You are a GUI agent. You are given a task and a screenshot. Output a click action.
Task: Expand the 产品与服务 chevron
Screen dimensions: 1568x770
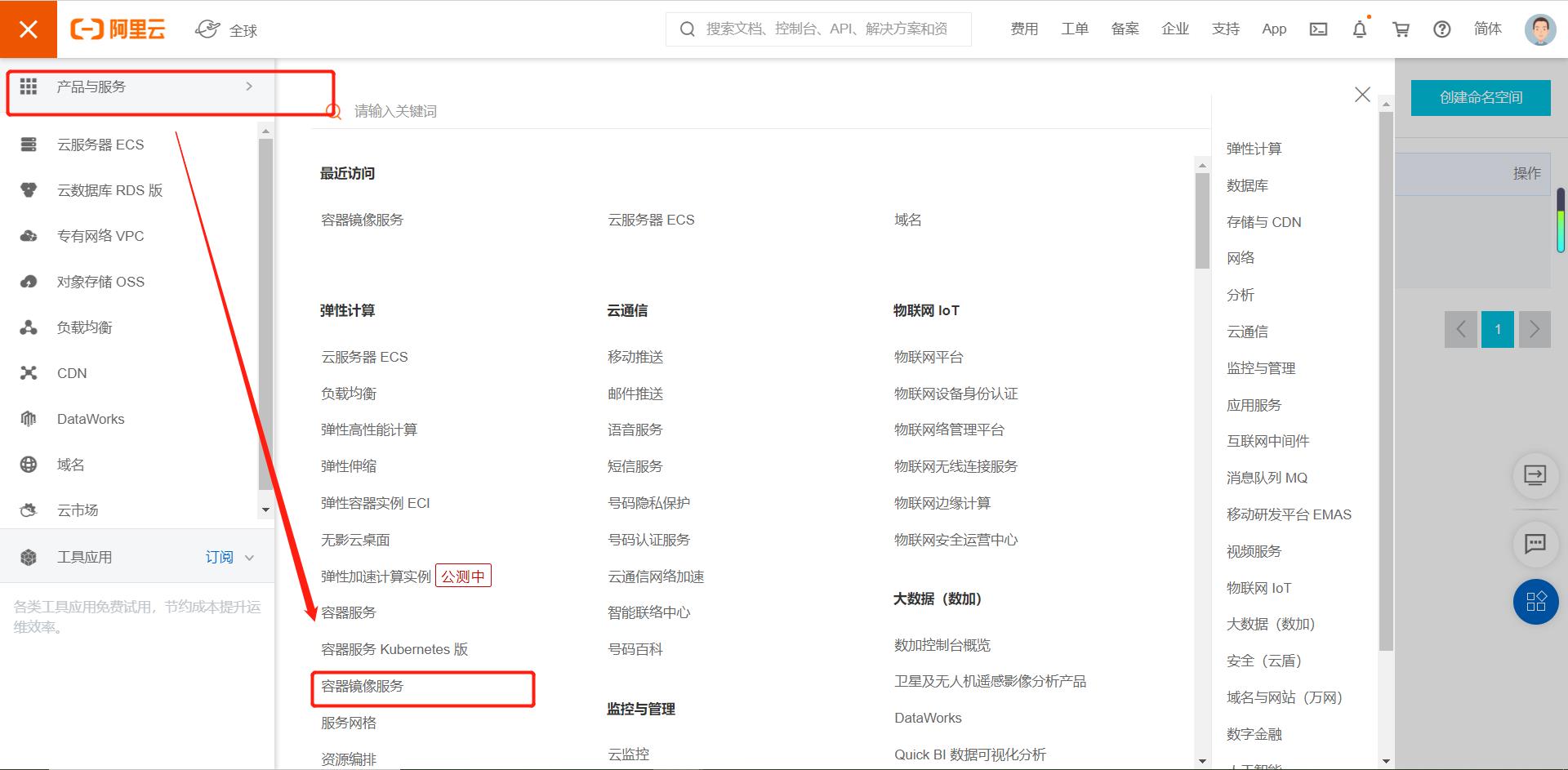pos(249,87)
